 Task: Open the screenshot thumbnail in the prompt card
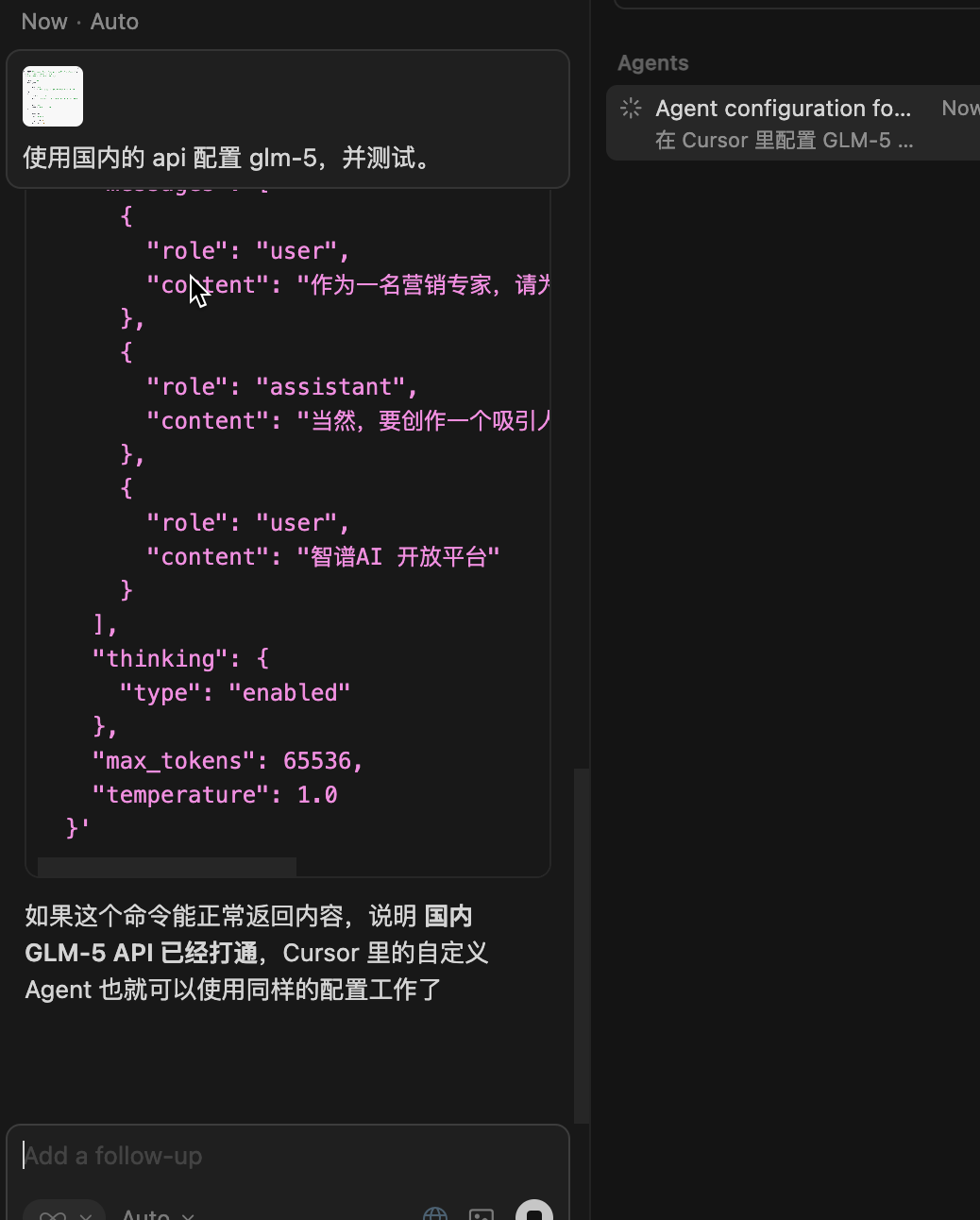53,95
